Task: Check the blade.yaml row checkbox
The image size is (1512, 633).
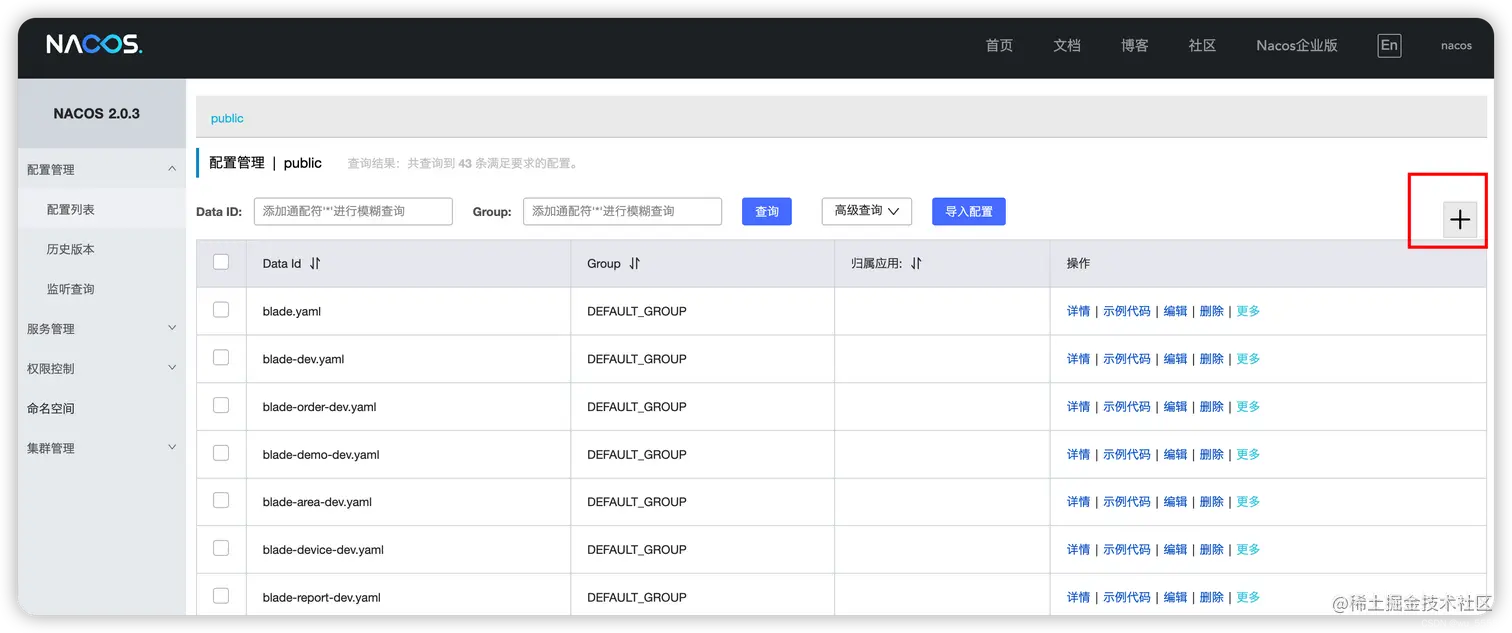Action: [x=221, y=310]
